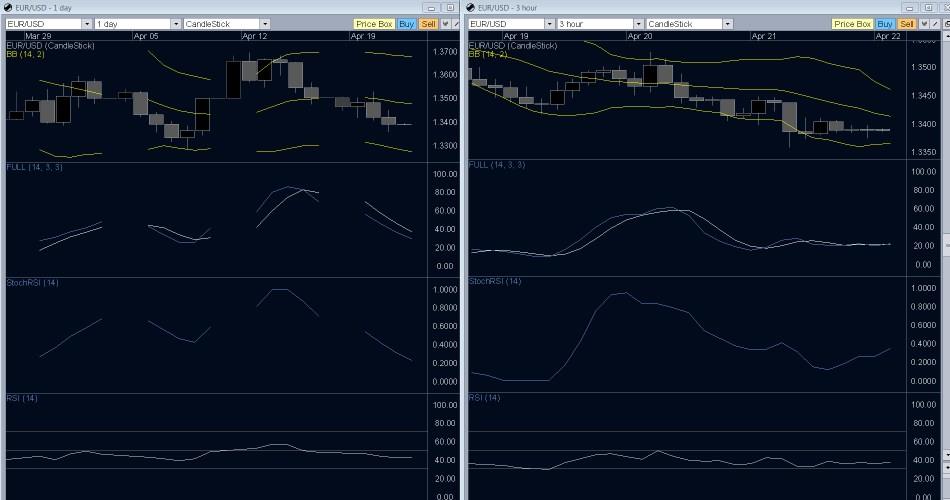
Task: Select RSI (14) label in 1 day chart
Action: pyautogui.click(x=22, y=398)
